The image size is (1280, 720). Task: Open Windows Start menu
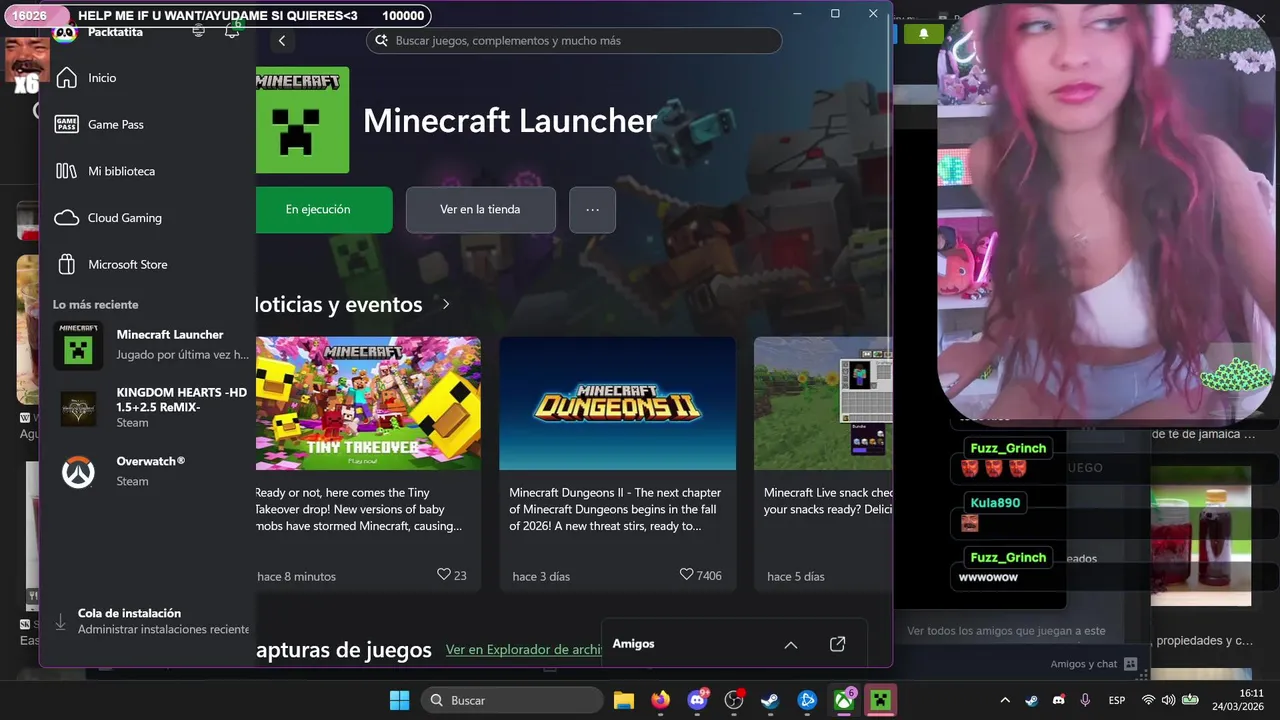[x=399, y=700]
